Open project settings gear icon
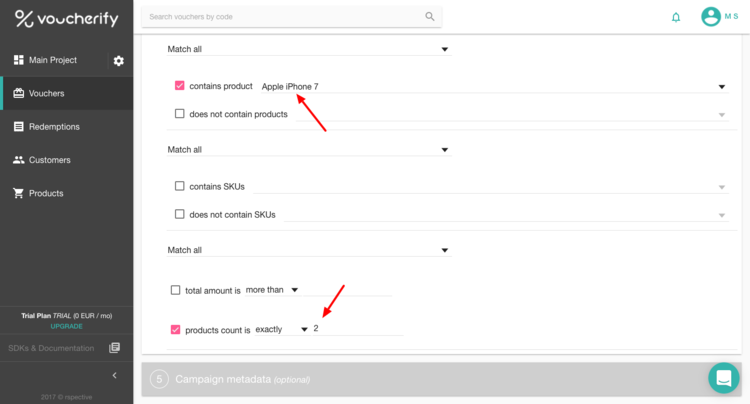 click(119, 61)
